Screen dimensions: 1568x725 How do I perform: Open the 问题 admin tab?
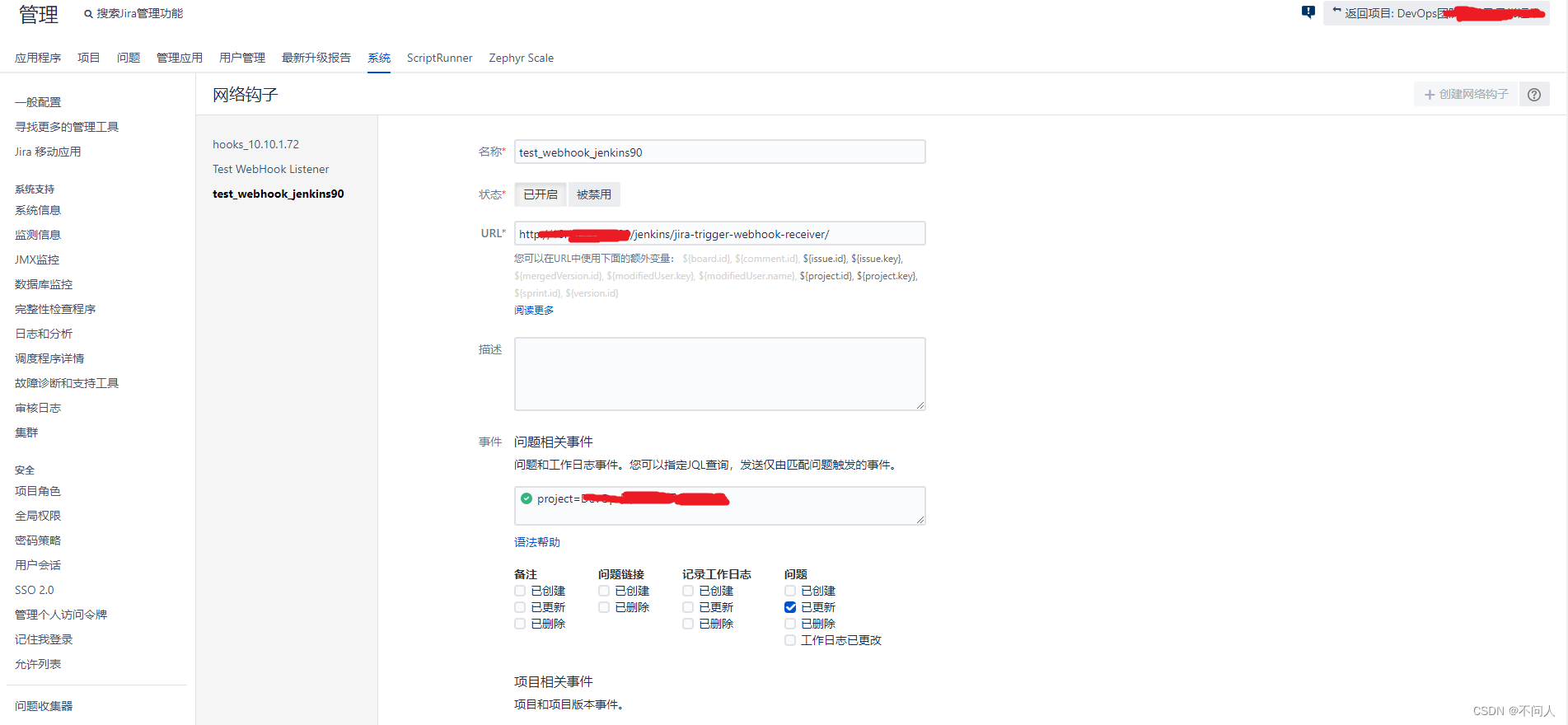pos(129,58)
